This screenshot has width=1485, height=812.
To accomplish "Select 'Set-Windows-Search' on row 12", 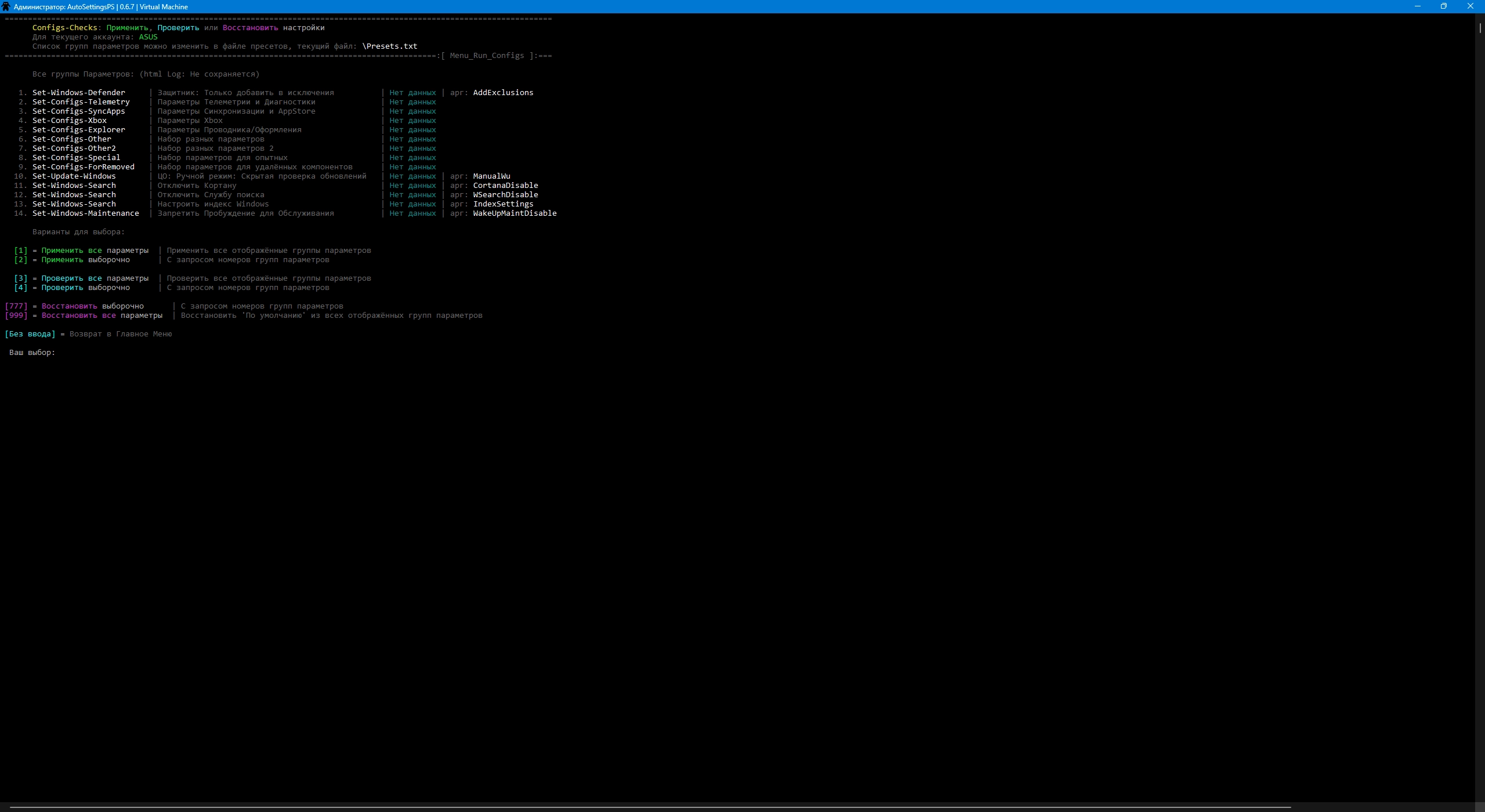I will pos(74,195).
